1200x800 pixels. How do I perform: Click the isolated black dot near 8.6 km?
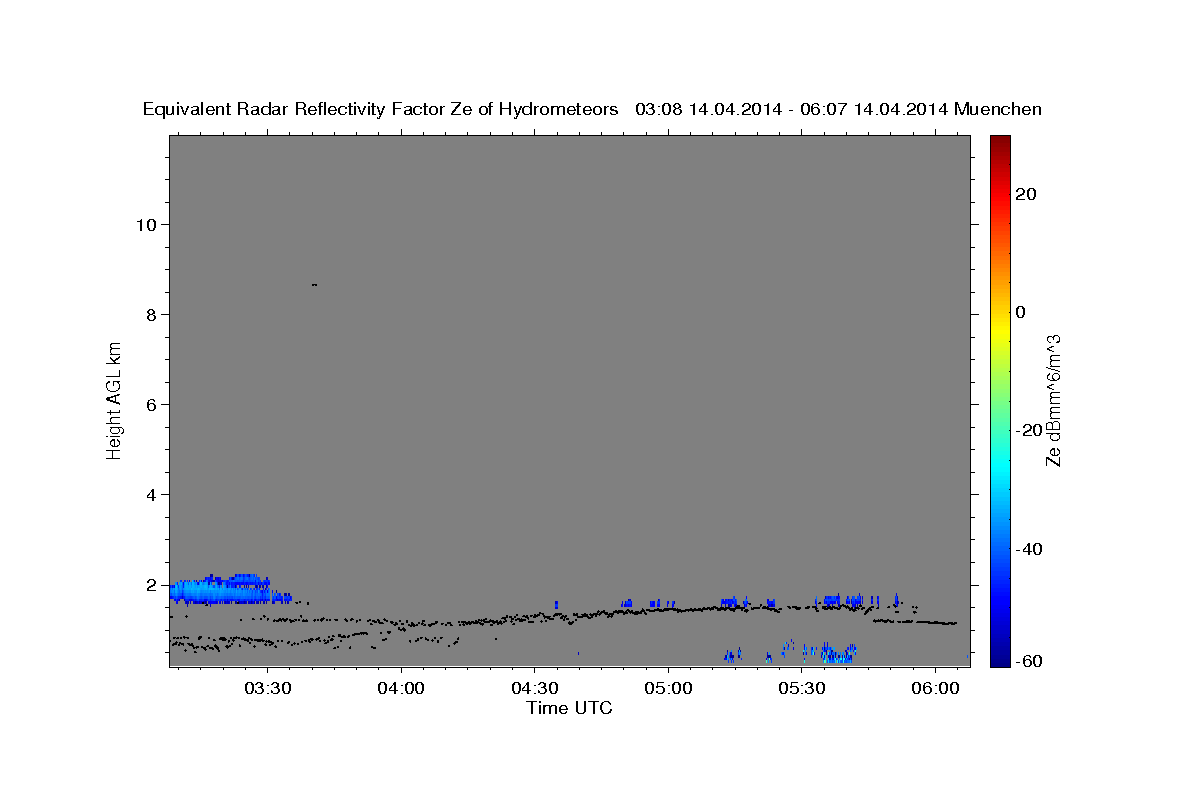[314, 285]
